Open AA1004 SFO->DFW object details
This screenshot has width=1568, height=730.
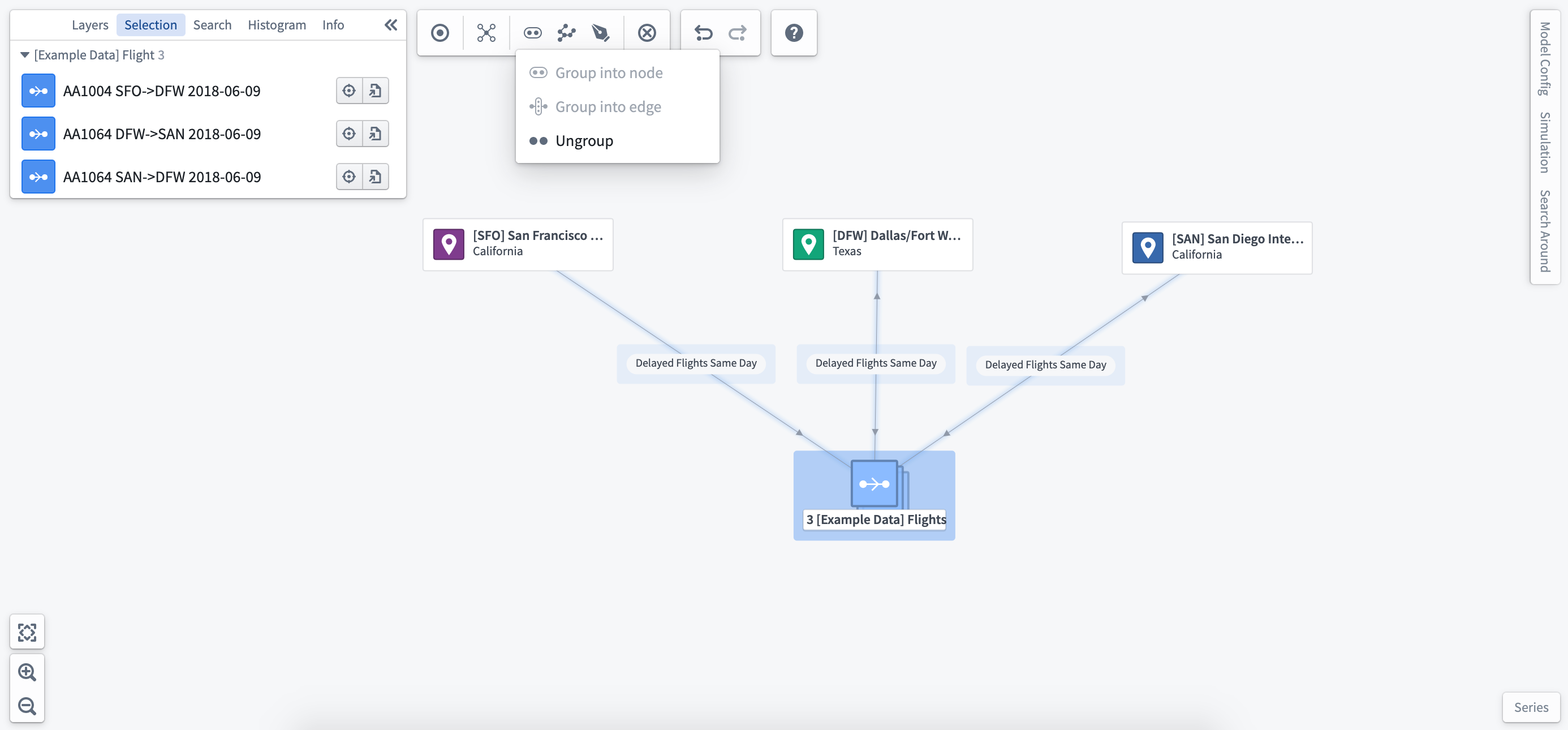[376, 91]
